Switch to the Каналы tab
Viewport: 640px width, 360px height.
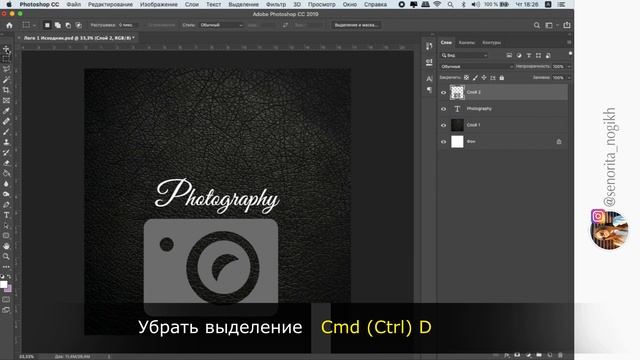(x=467, y=42)
